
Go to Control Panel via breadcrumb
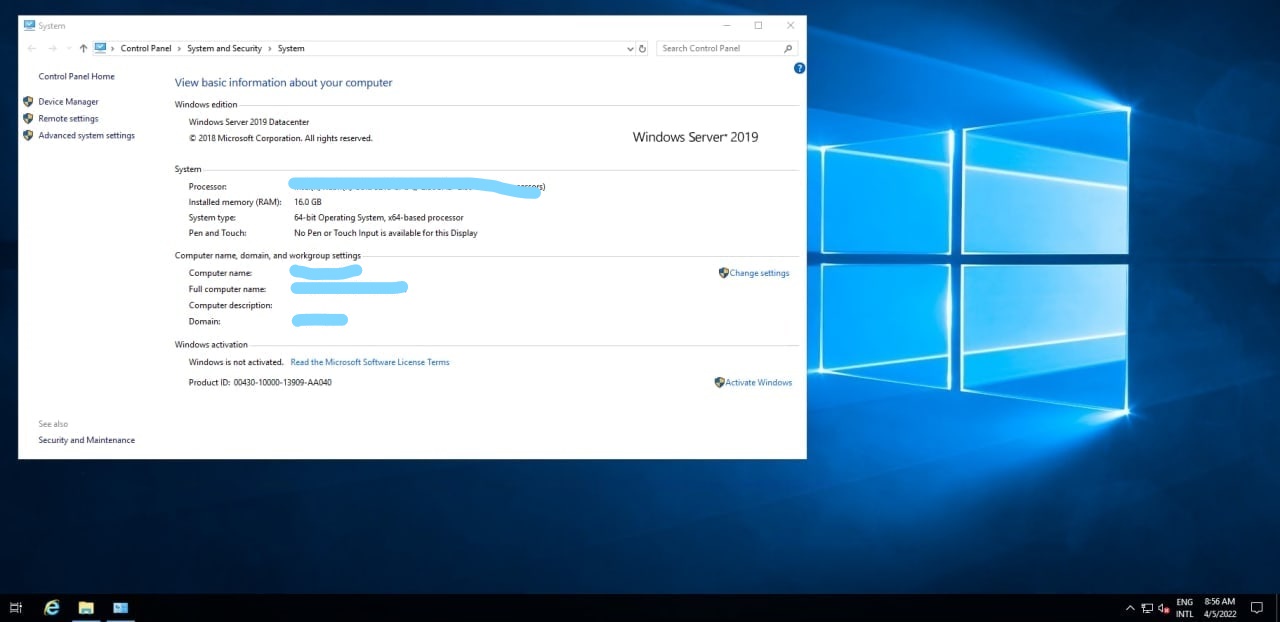click(146, 47)
